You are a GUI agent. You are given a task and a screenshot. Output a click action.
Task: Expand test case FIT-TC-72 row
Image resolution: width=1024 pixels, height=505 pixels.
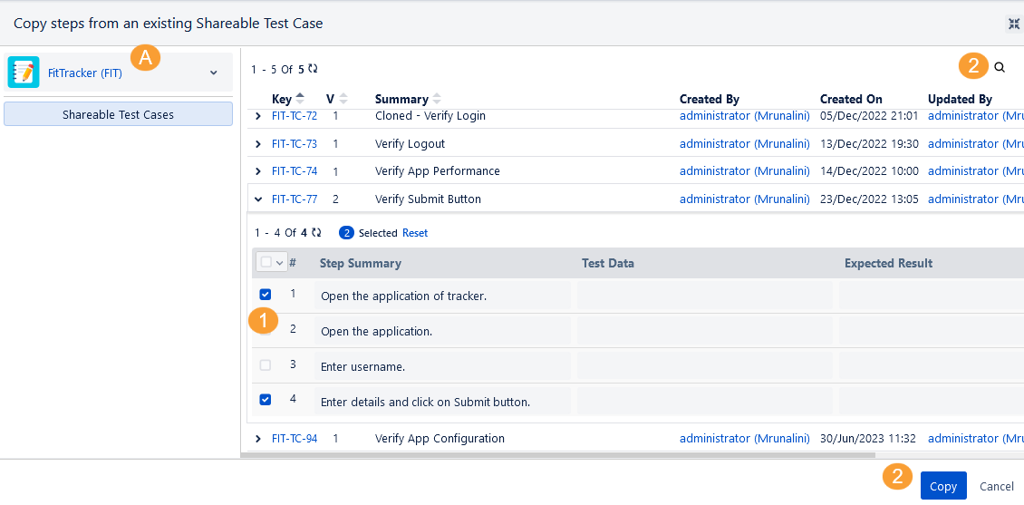[x=257, y=116]
